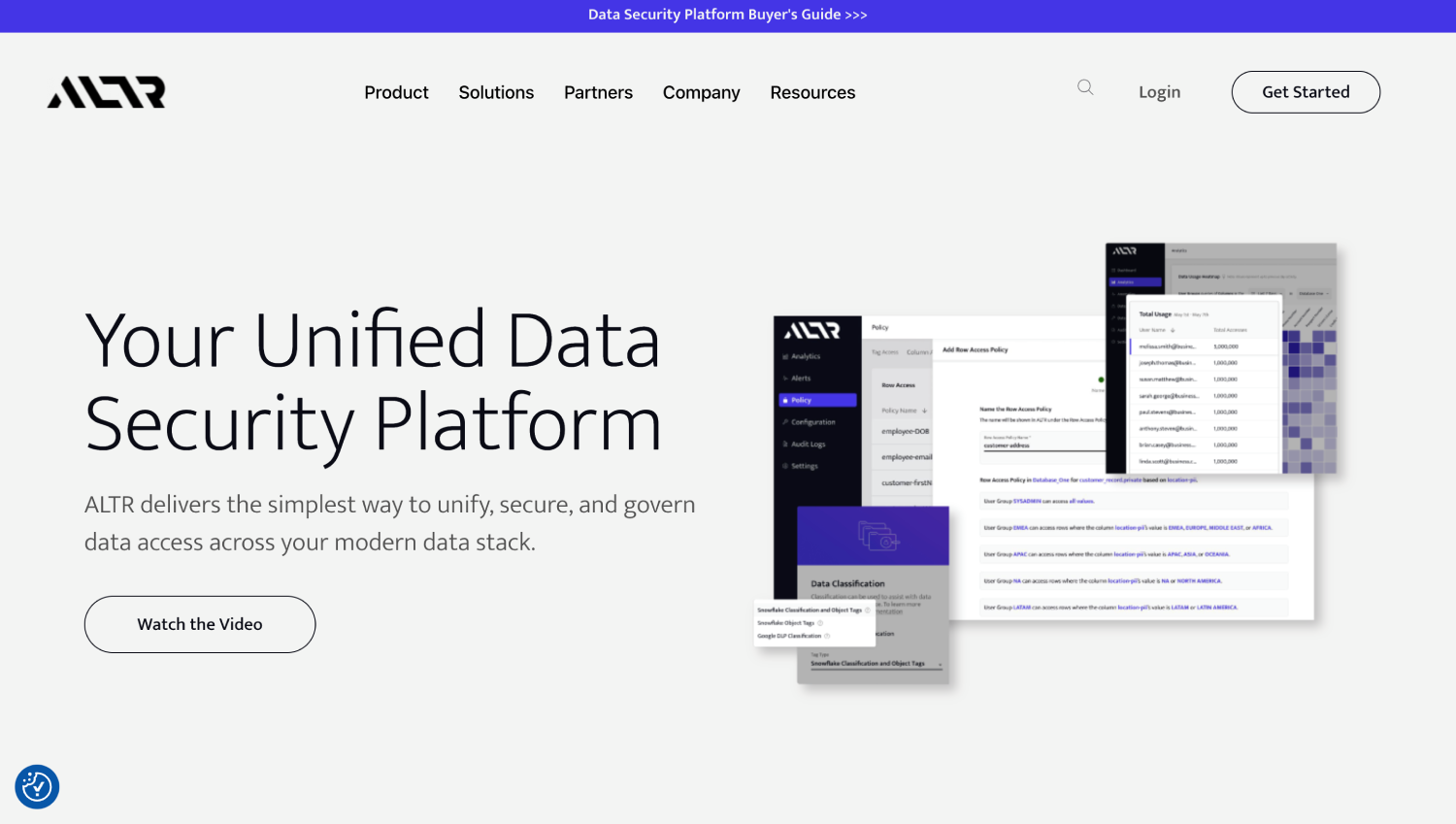Click the 'Your Unified Data Security Platform' heading
The image size is (1456, 824).
(x=374, y=381)
